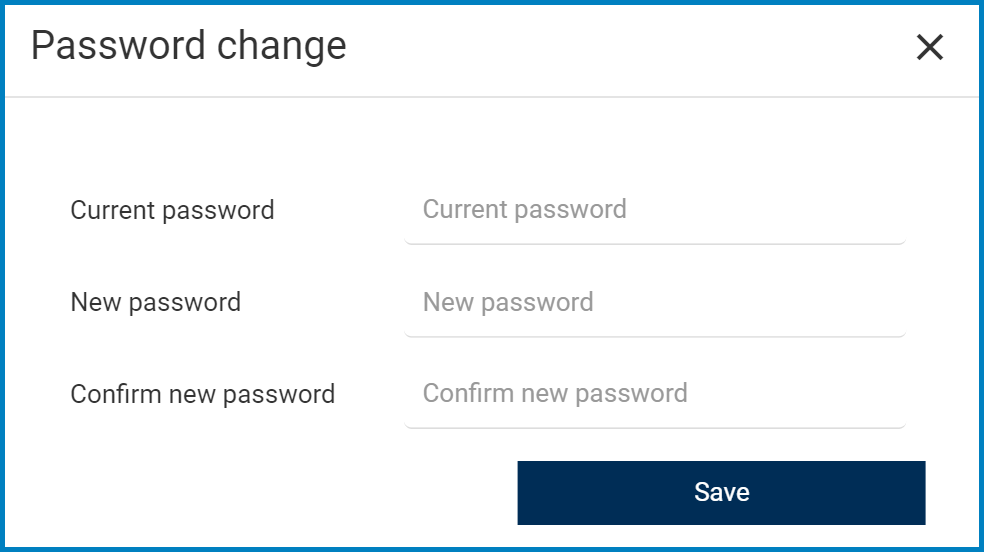Click the "Confirm new password" label text
This screenshot has width=984, height=552.
tap(202, 394)
